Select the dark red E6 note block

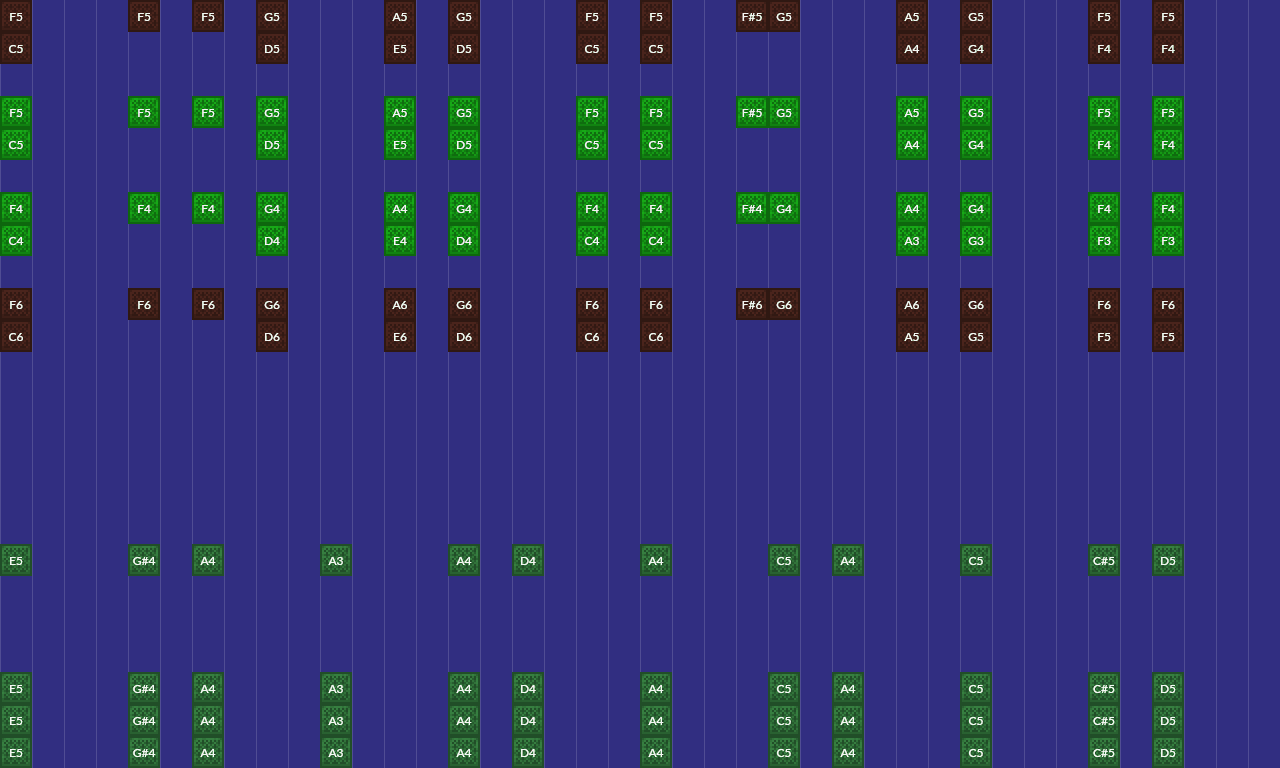point(400,336)
